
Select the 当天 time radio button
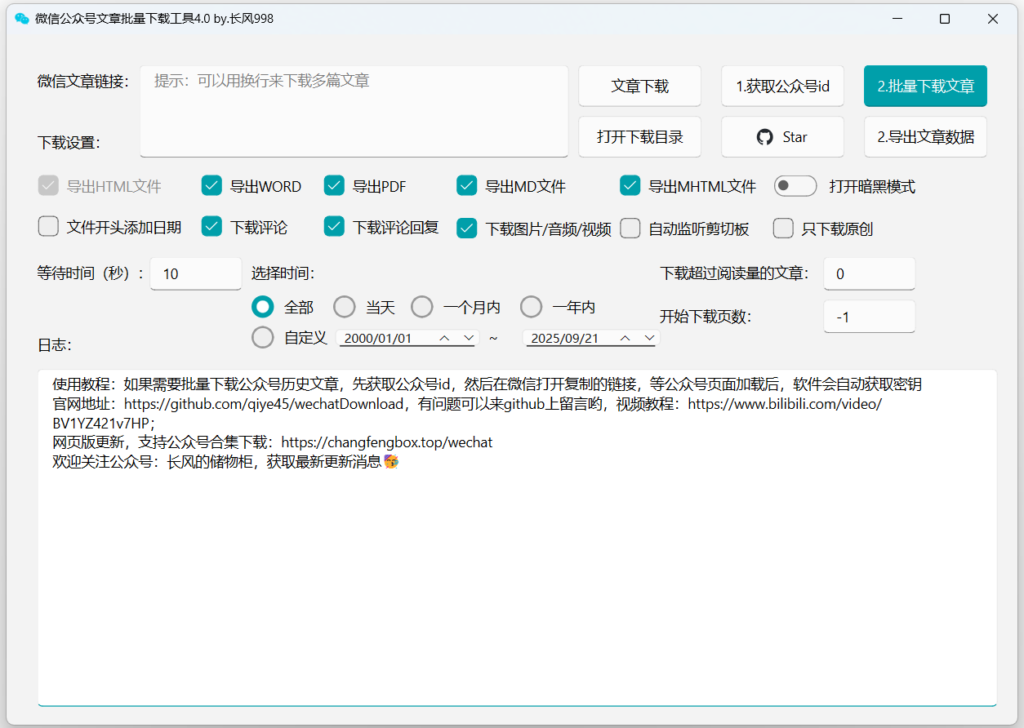pyautogui.click(x=344, y=307)
